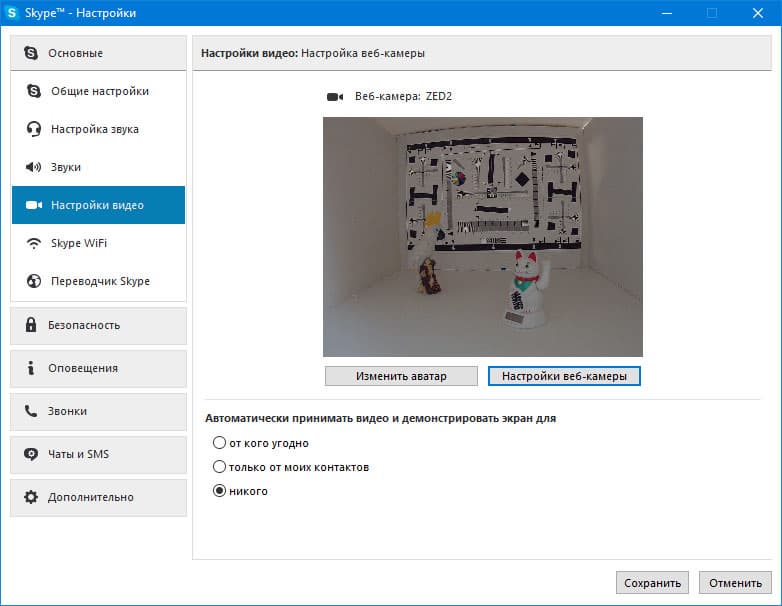Click the 'Веб-камера: ZED2' label
782x606 pixels.
403,96
